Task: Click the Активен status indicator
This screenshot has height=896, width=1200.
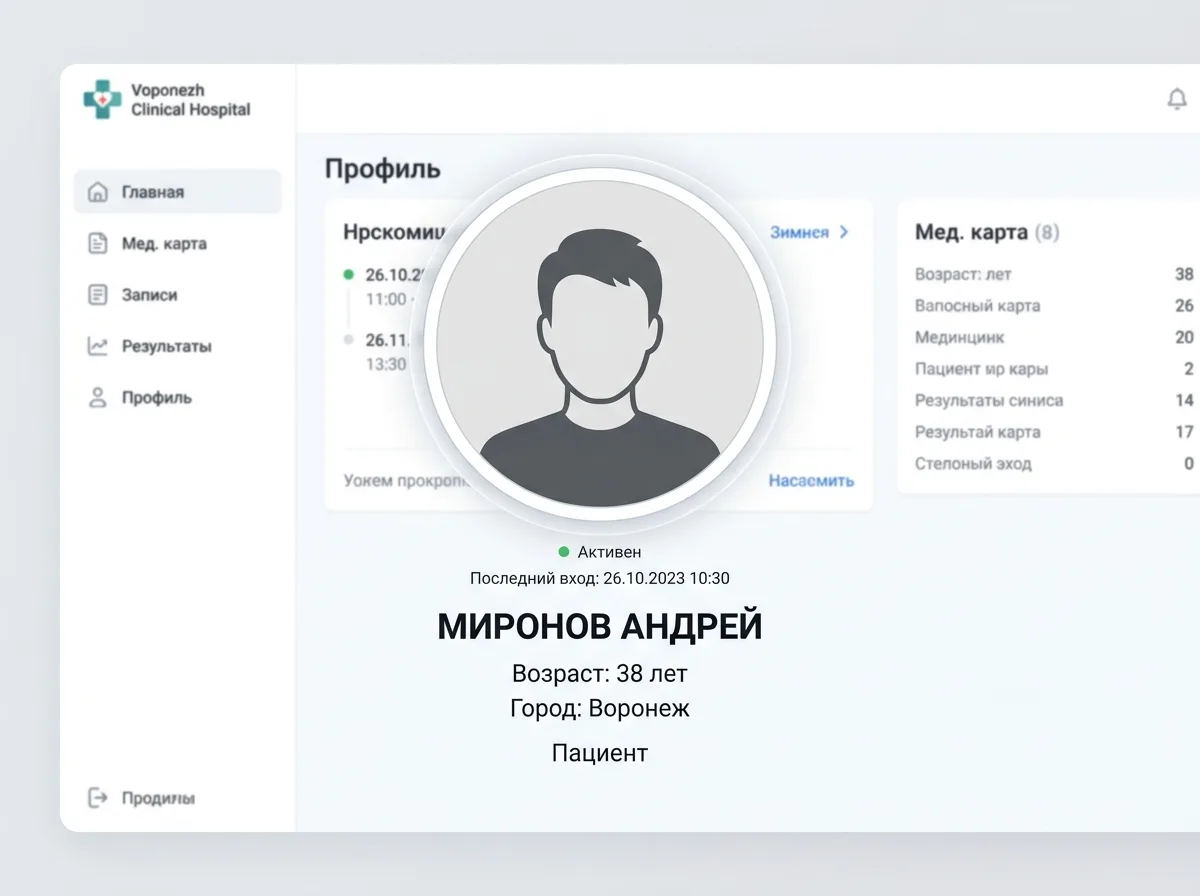Action: click(600, 551)
